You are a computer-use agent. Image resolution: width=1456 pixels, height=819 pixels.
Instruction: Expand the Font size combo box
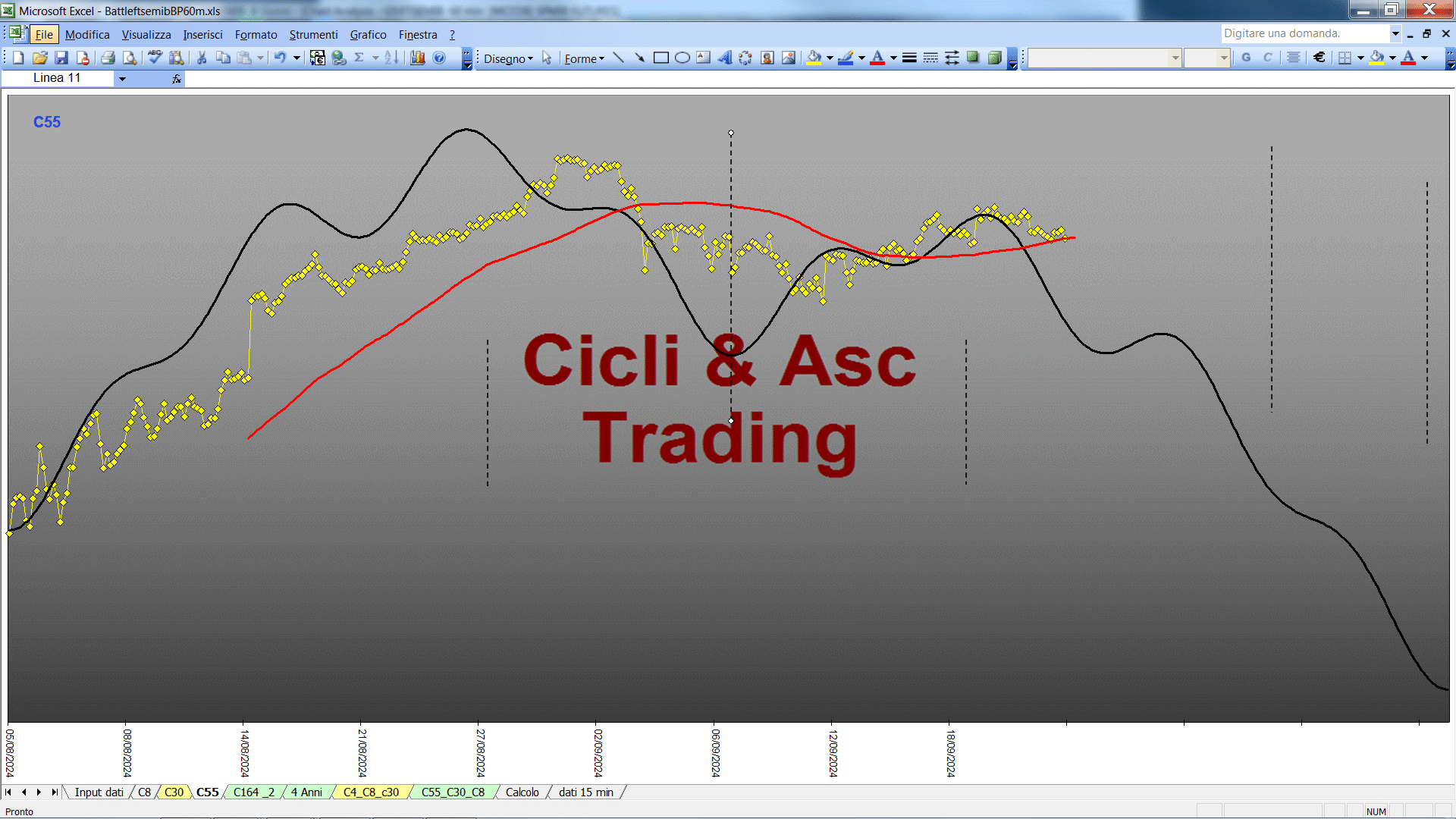1223,58
